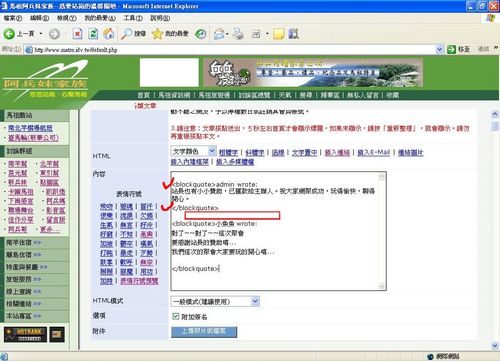Click inside the content text area
Image resolution: width=500 pixels, height=361 pixels.
(275, 231)
